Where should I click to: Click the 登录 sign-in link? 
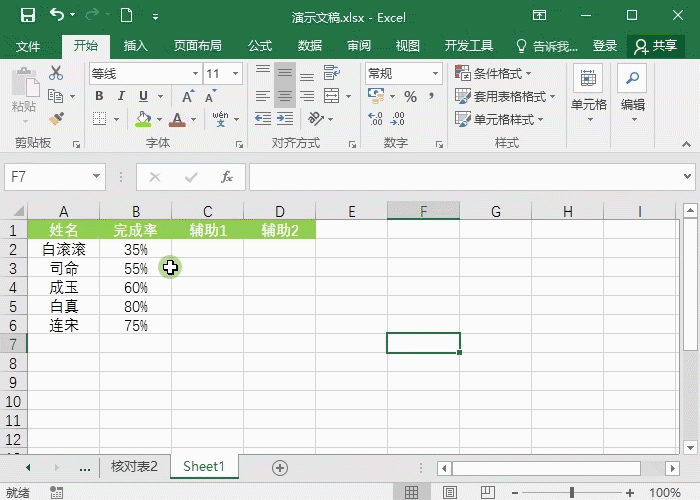604,46
